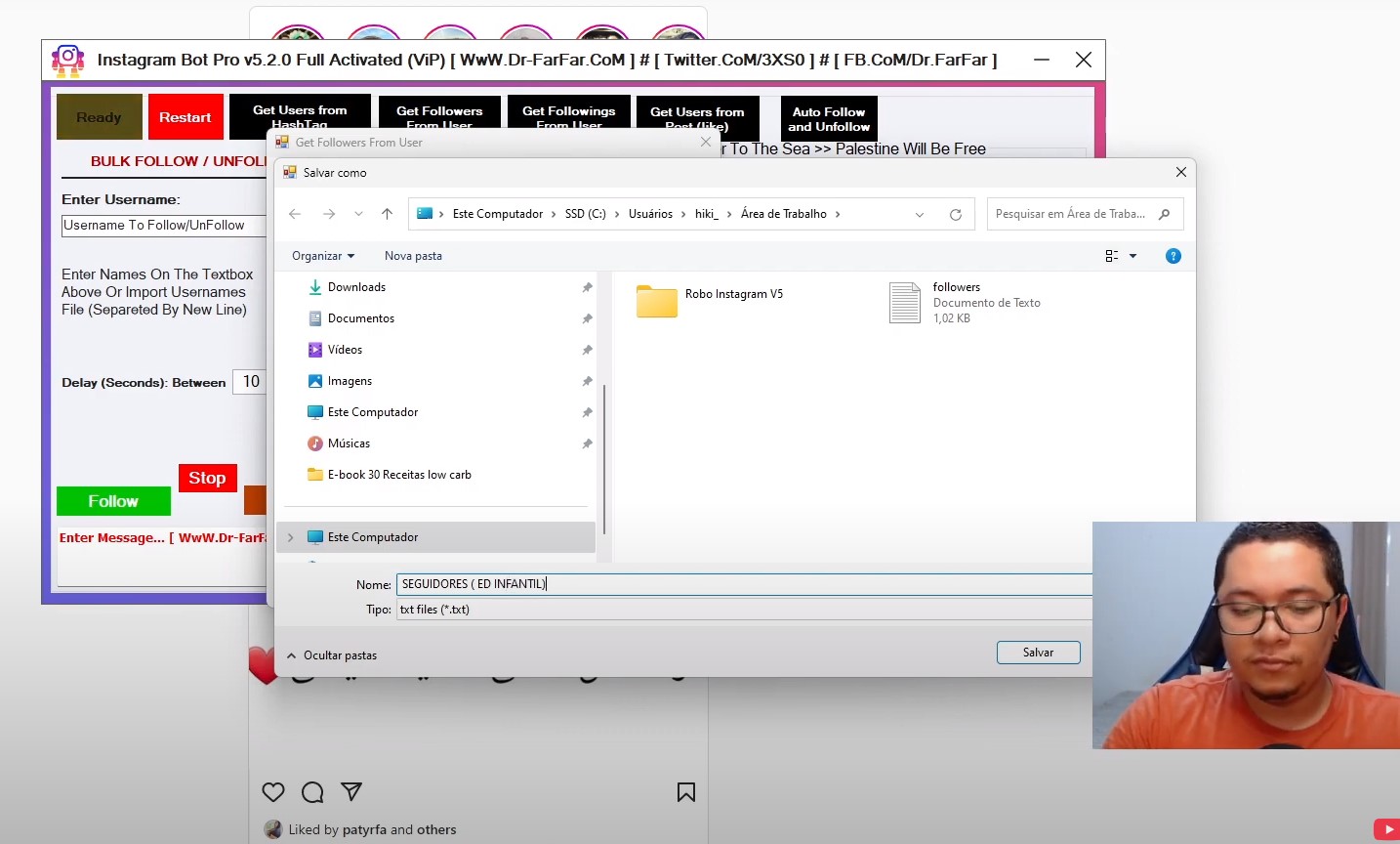Save the post with bookmark icon
1400x844 pixels.
click(686, 792)
